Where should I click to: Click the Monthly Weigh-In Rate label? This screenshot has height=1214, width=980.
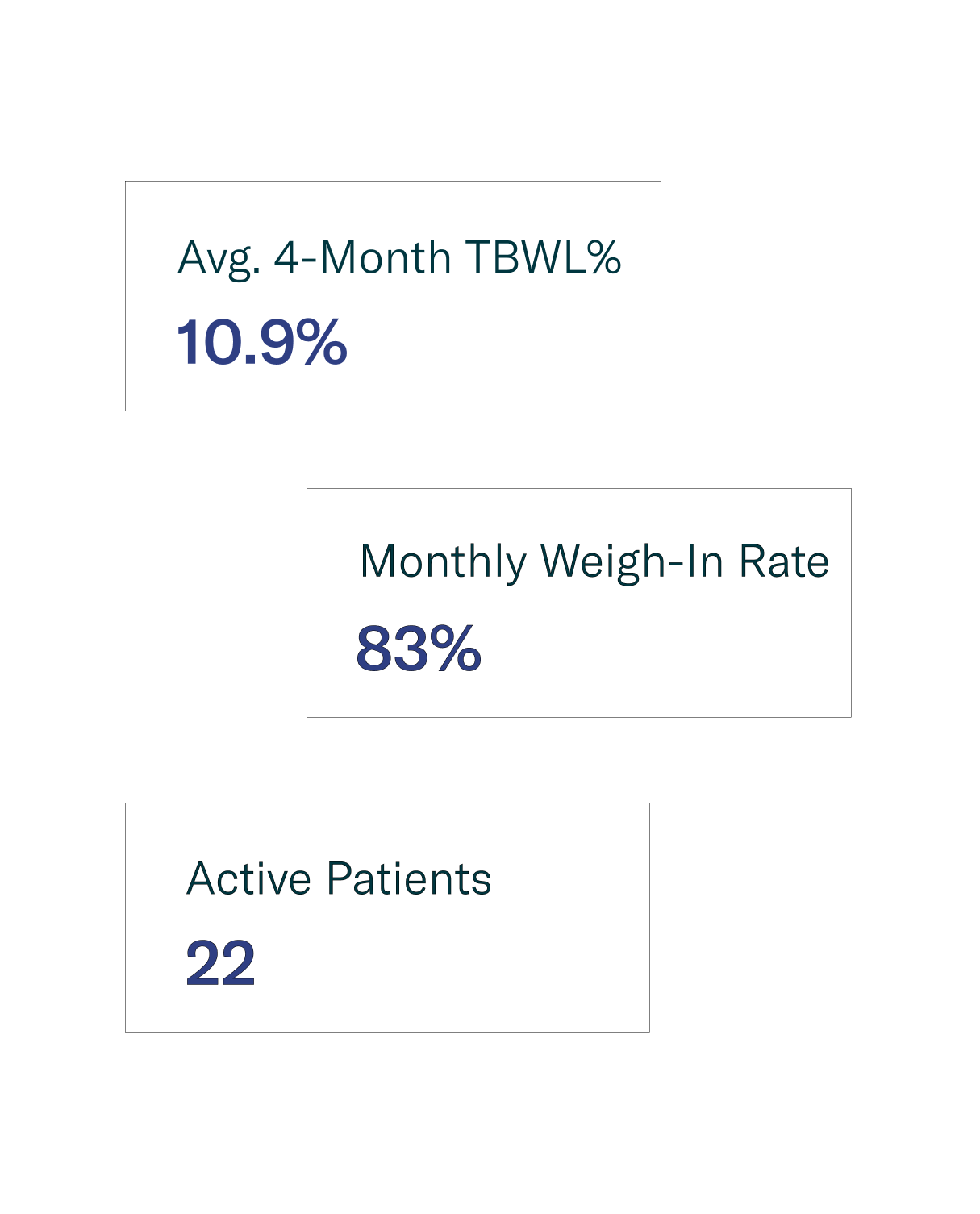[594, 561]
